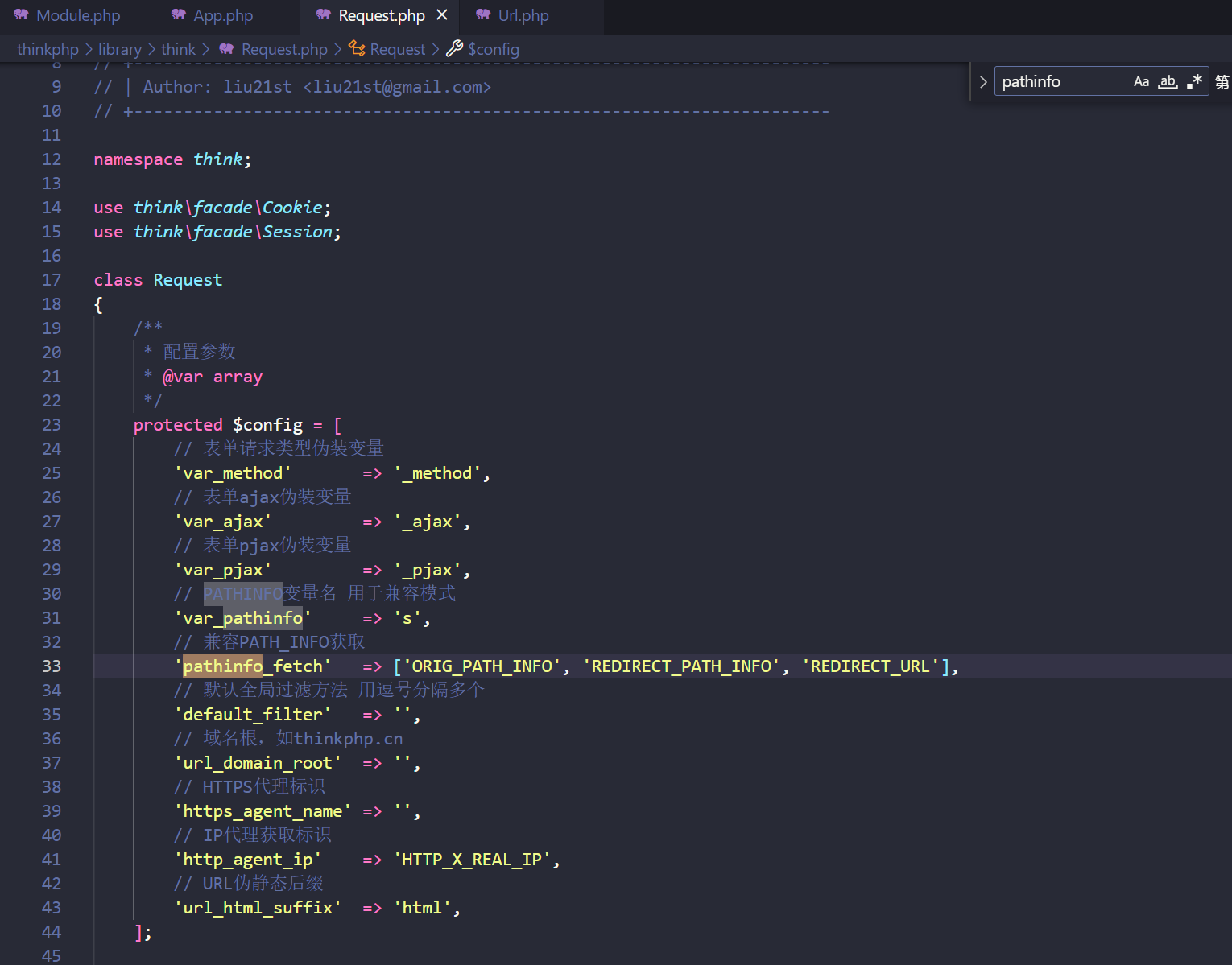
Task: Click the PHP file icon on App.php tab
Action: pos(179,15)
